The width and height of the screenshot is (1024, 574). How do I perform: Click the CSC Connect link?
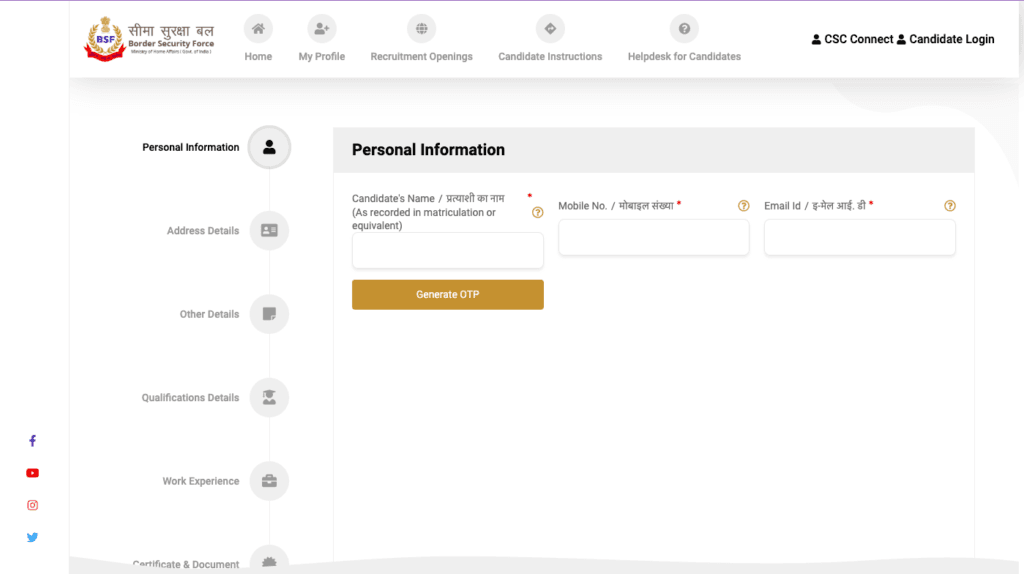pos(852,39)
